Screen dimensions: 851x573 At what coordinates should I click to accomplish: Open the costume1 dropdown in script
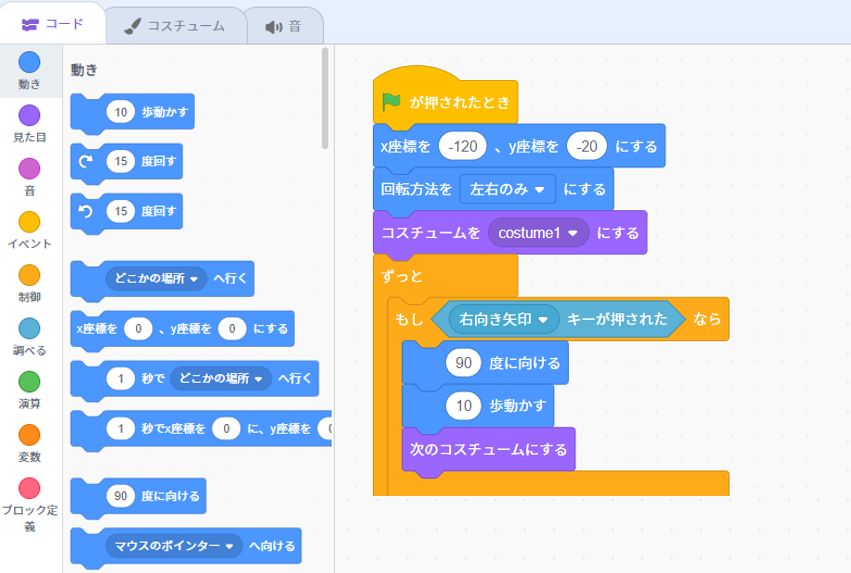(x=538, y=233)
